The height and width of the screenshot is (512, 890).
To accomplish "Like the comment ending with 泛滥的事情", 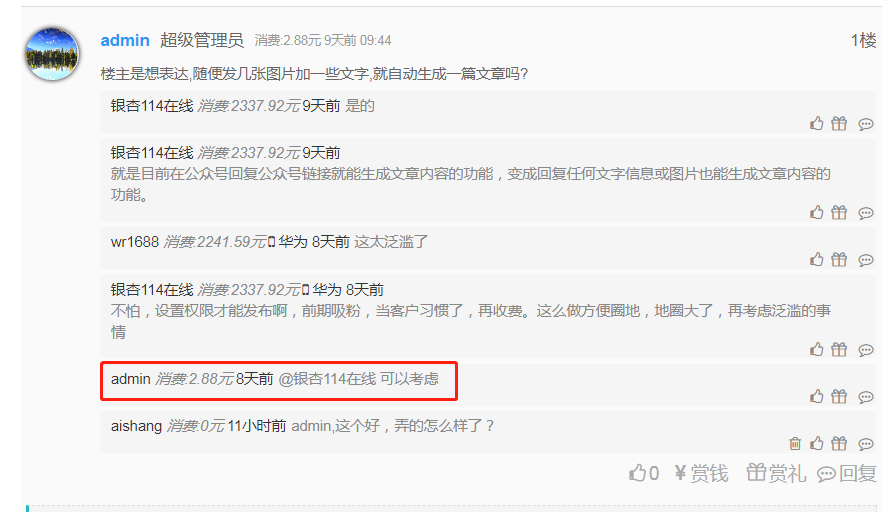I will pyautogui.click(x=816, y=349).
